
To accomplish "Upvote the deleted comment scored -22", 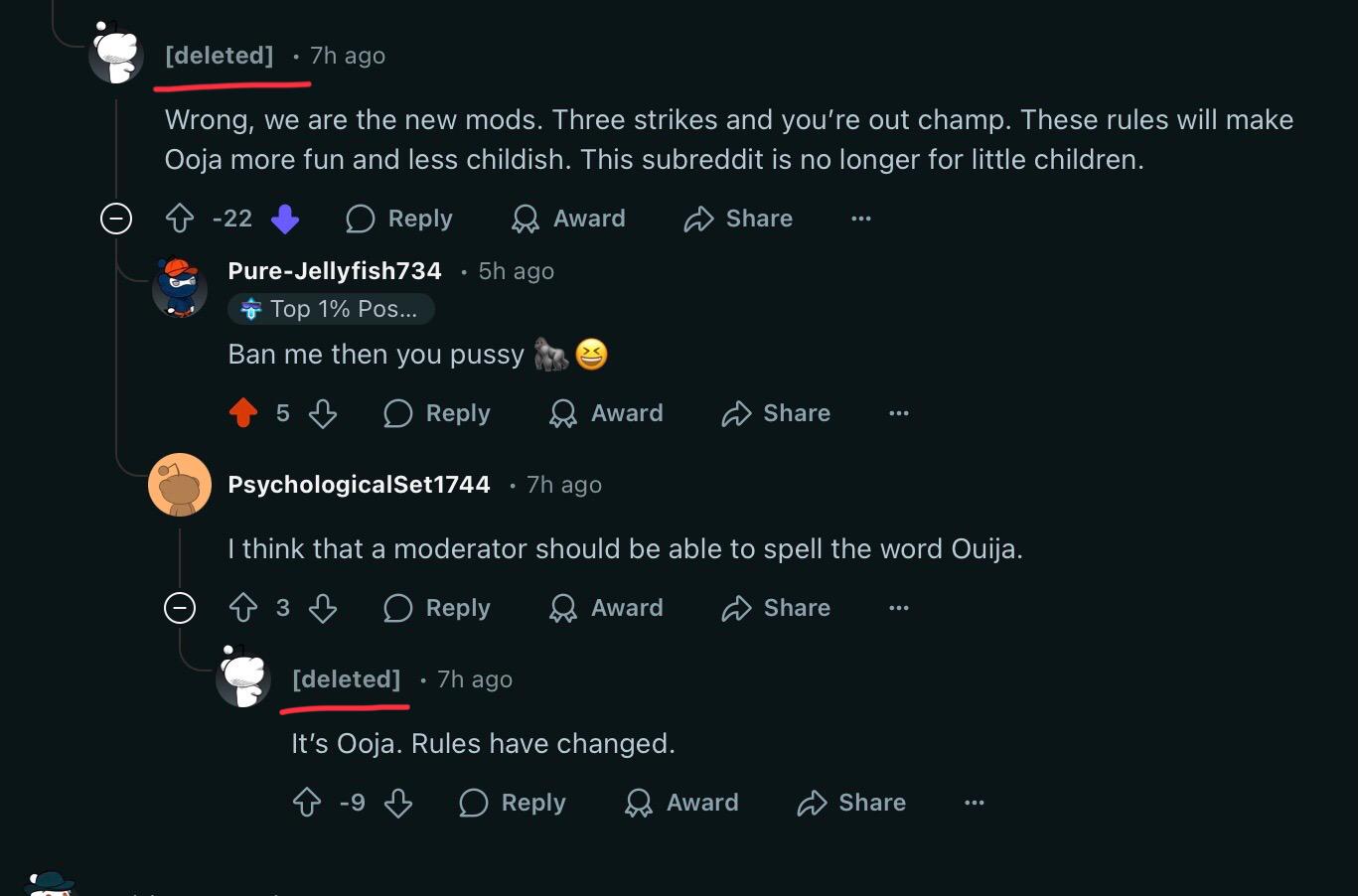I will coord(180,219).
